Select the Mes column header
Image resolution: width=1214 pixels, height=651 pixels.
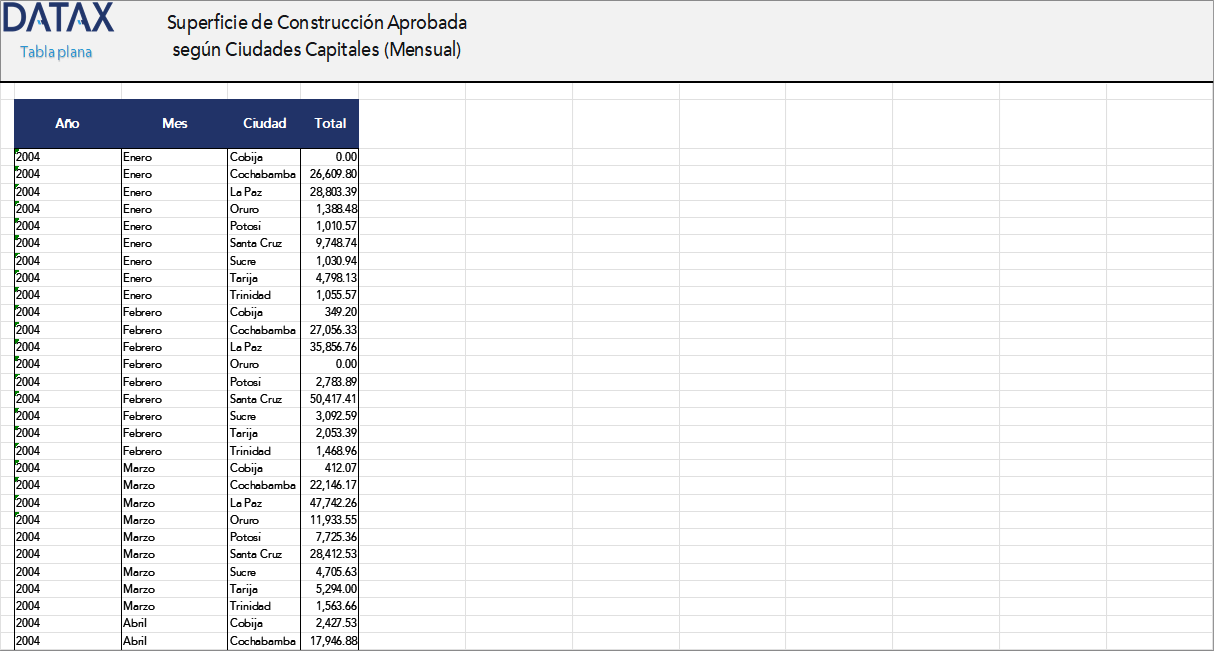[x=175, y=124]
